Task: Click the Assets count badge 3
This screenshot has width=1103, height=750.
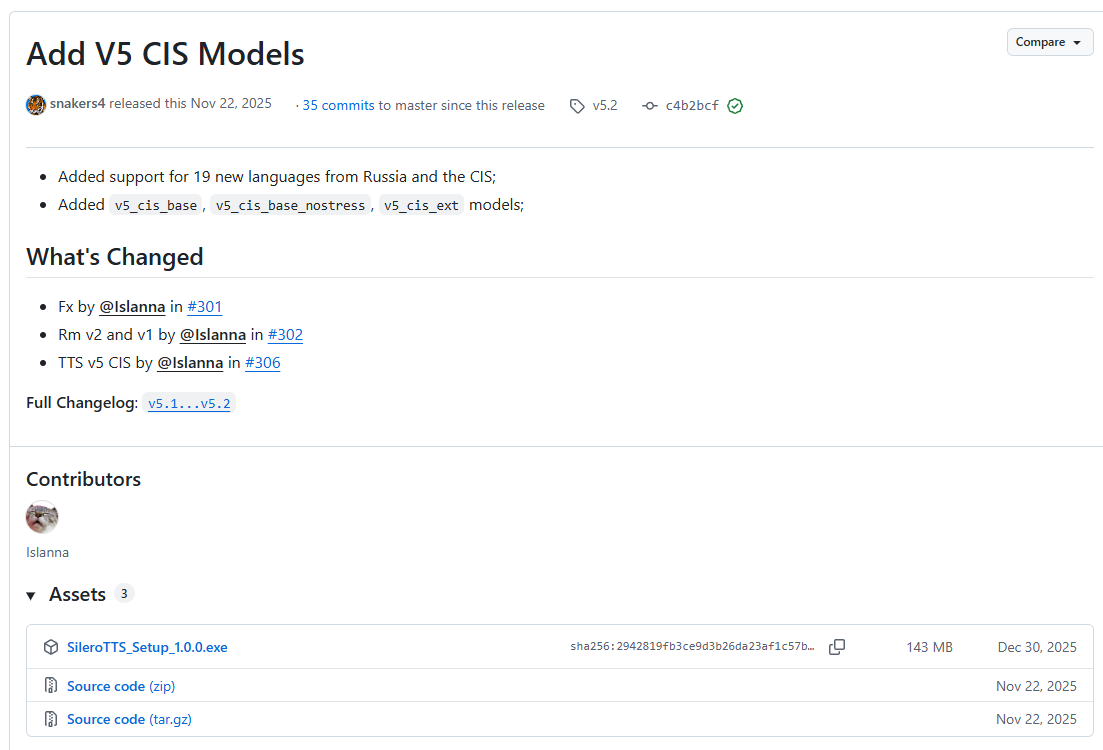Action: click(124, 594)
